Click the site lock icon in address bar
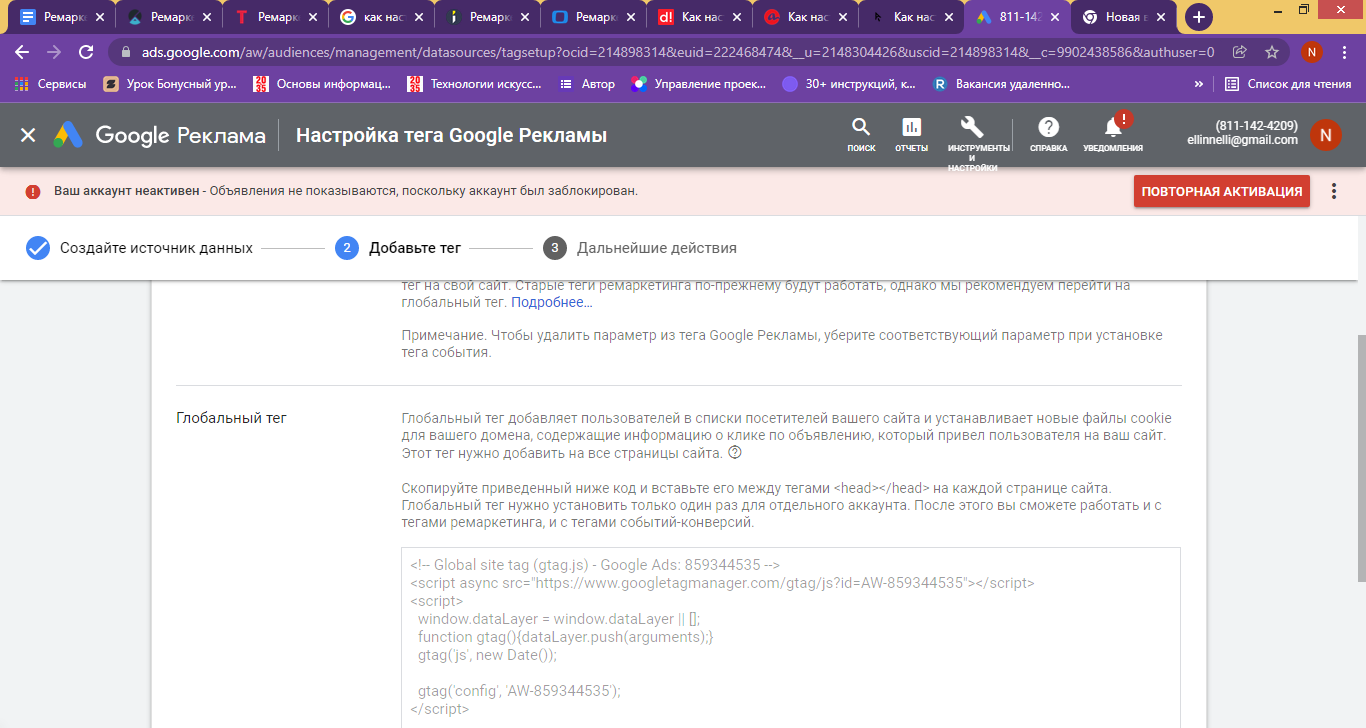1366x728 pixels. pos(126,52)
